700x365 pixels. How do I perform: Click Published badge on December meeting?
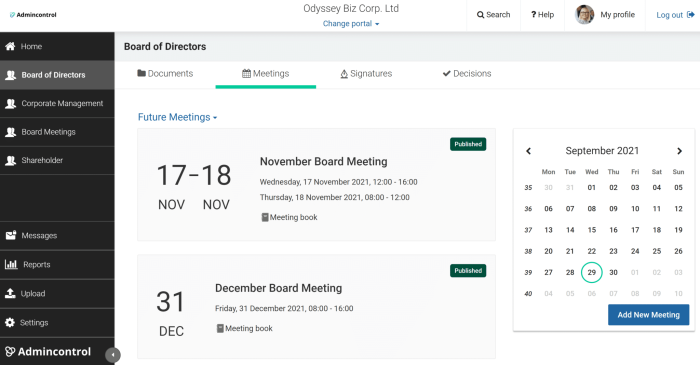pos(468,270)
